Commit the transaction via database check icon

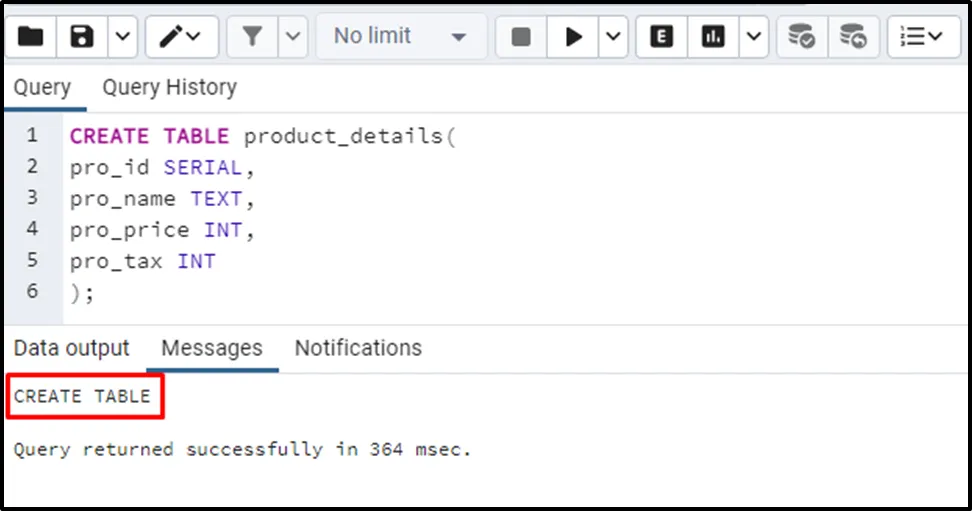[801, 37]
